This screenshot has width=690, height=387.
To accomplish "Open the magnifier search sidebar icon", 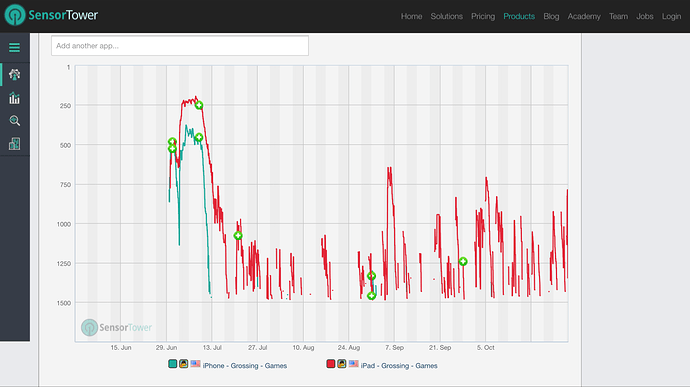I will (15, 121).
